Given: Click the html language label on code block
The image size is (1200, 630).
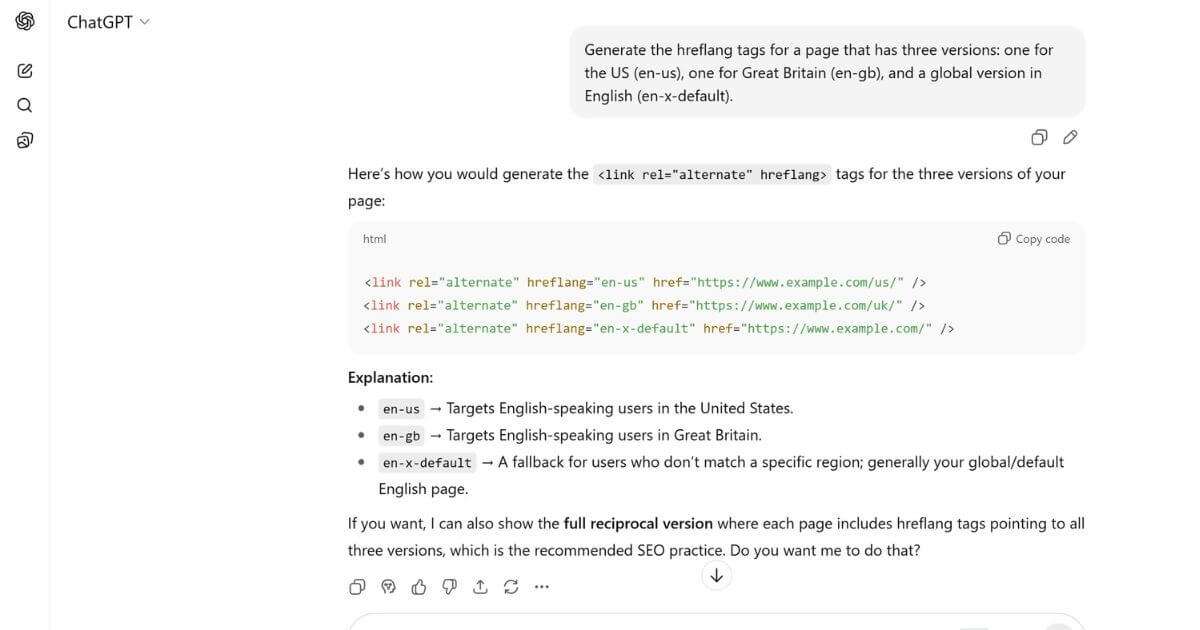Looking at the screenshot, I should 374,238.
